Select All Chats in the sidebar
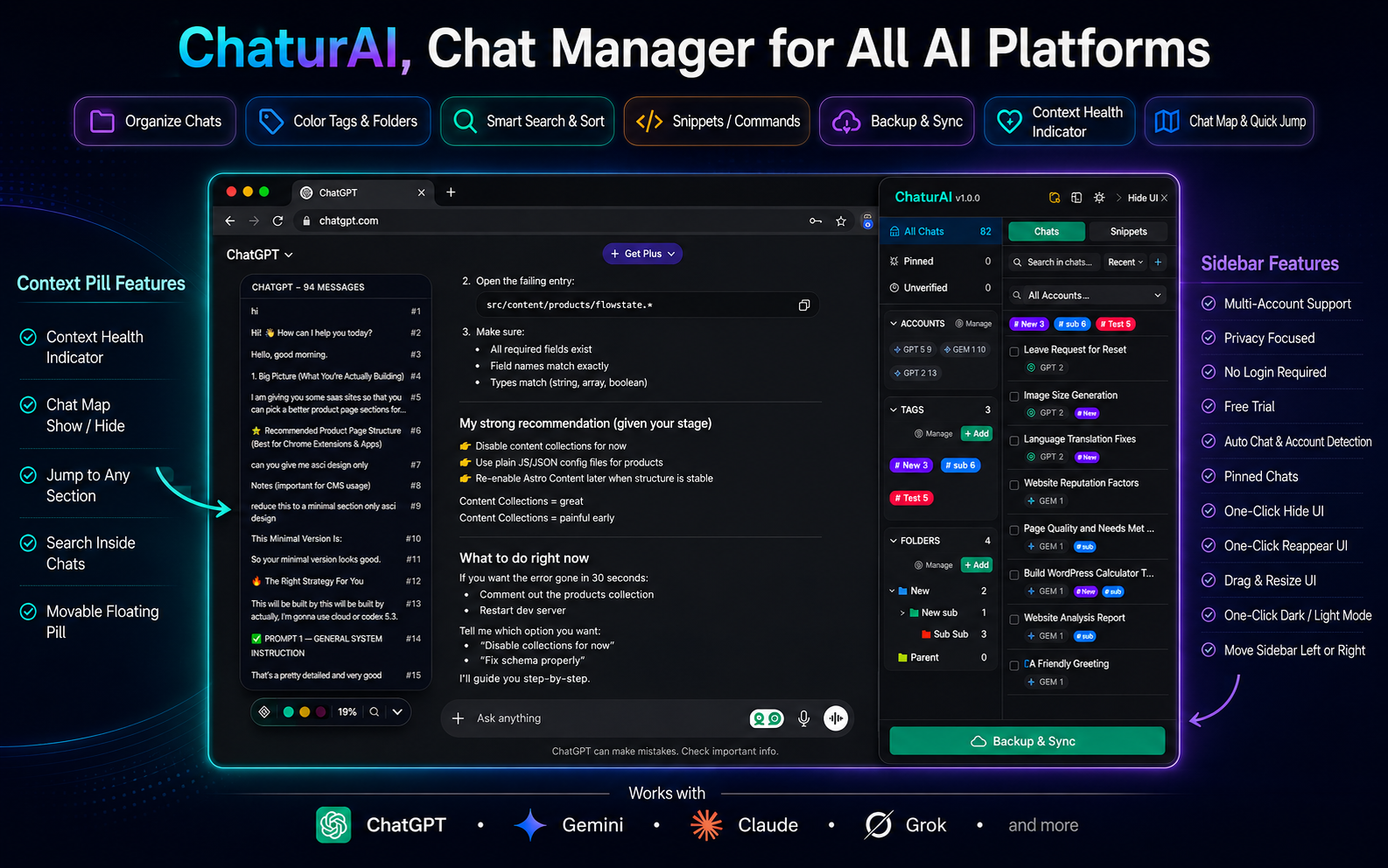Viewport: 1388px width, 868px height. coord(941,232)
